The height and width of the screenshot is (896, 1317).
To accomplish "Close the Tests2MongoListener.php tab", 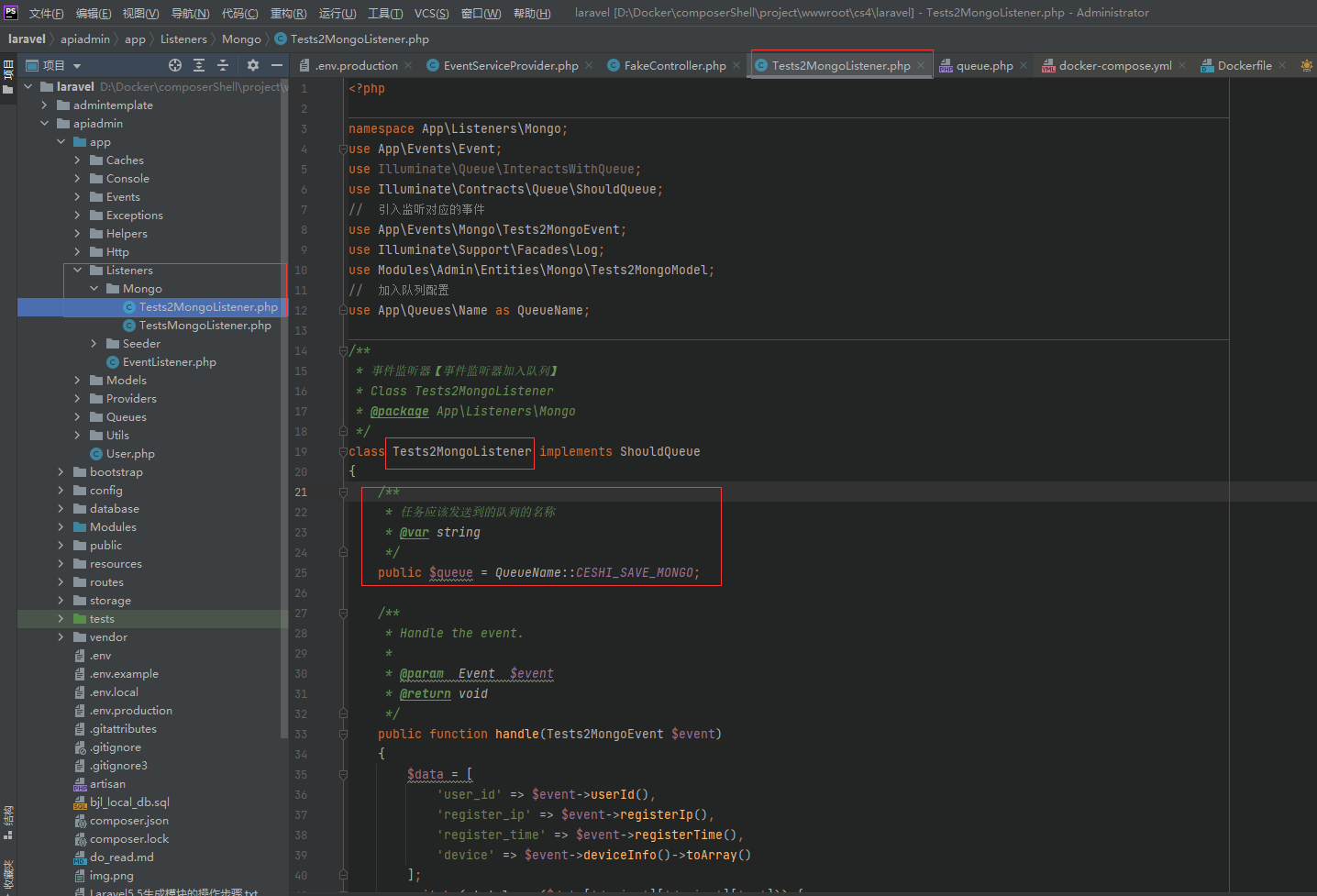I will [921, 65].
